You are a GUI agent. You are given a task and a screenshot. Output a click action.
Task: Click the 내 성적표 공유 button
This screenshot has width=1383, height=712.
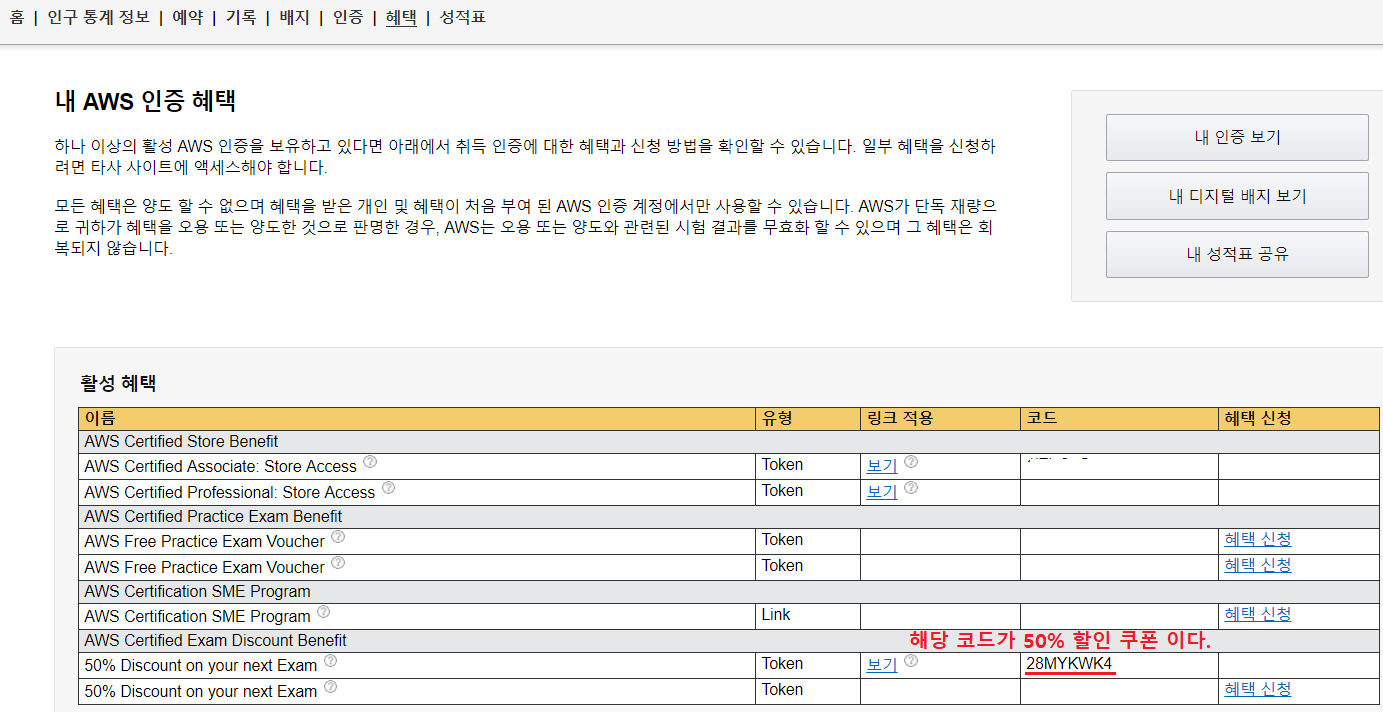click(x=1237, y=254)
